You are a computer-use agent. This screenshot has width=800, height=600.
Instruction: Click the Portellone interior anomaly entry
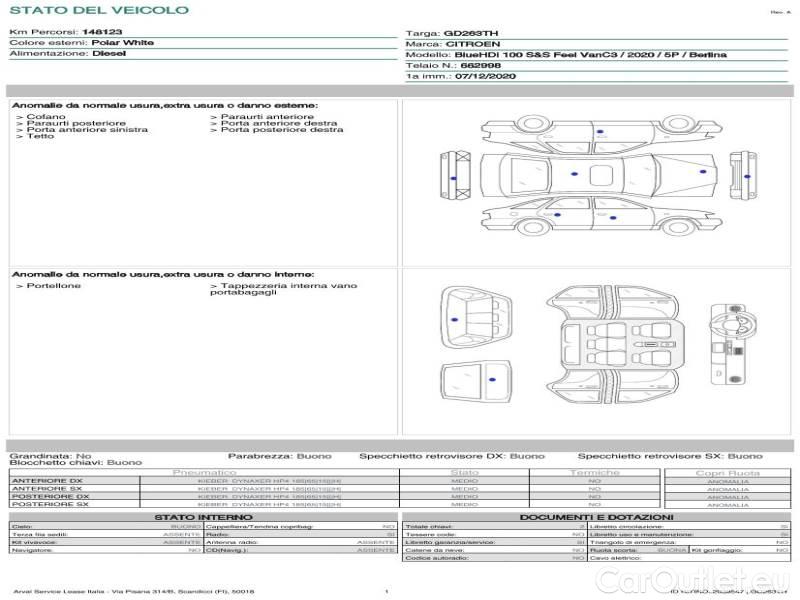(x=49, y=286)
